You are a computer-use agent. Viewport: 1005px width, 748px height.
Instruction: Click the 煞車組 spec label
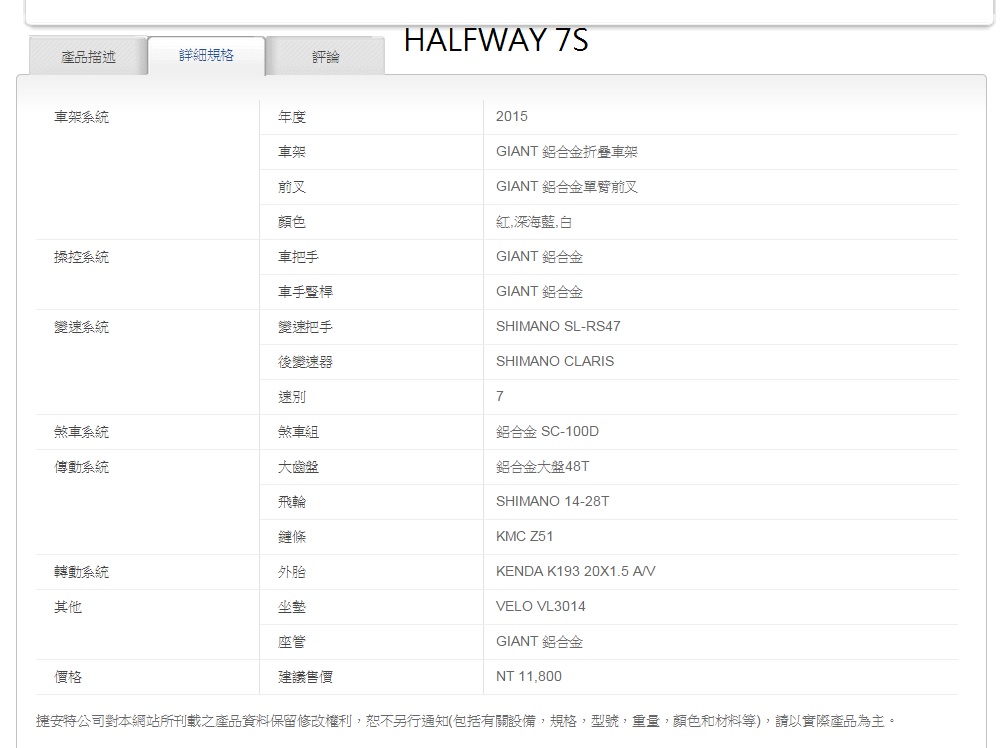[x=298, y=432]
